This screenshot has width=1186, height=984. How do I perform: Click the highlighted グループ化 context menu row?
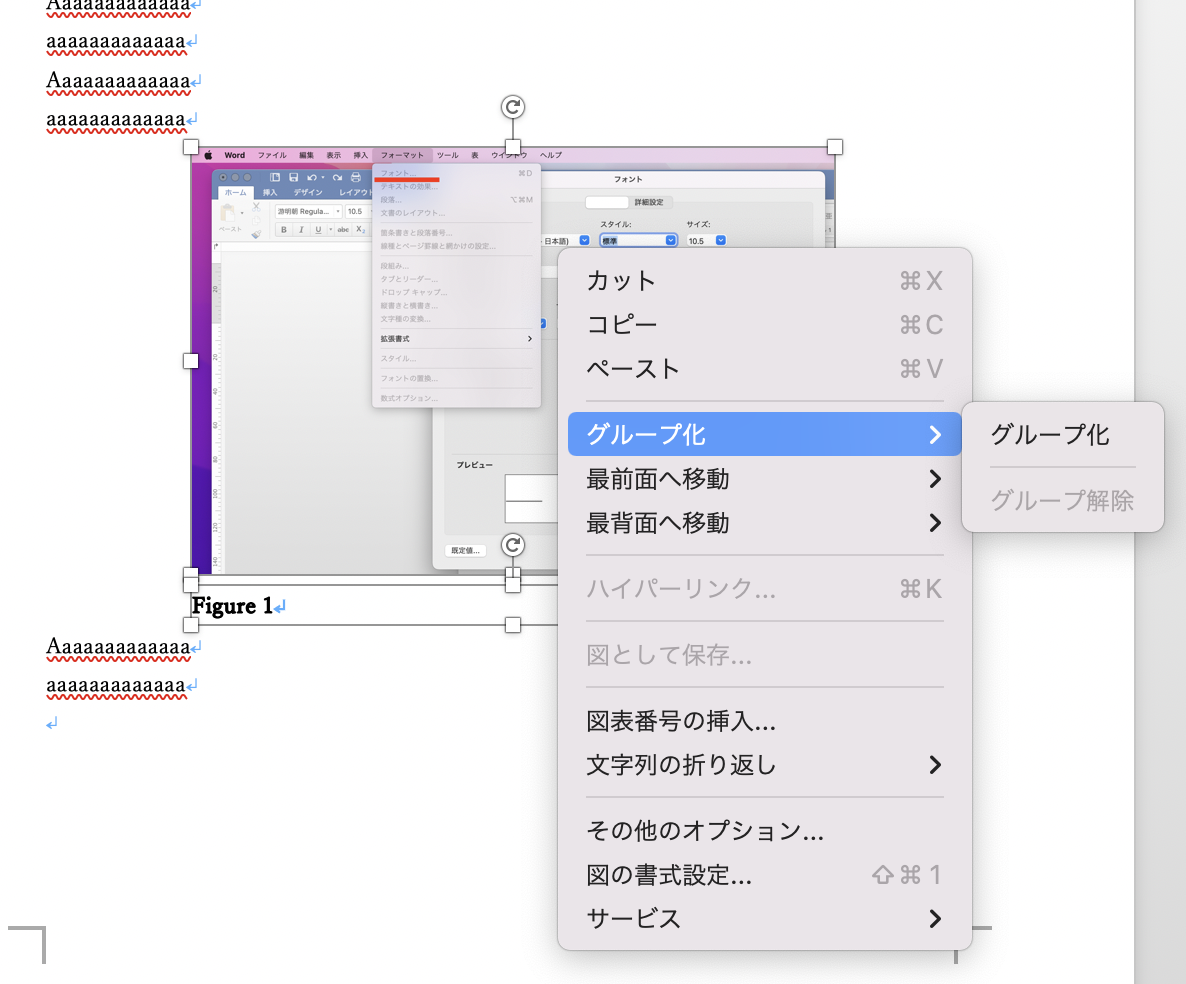(765, 434)
